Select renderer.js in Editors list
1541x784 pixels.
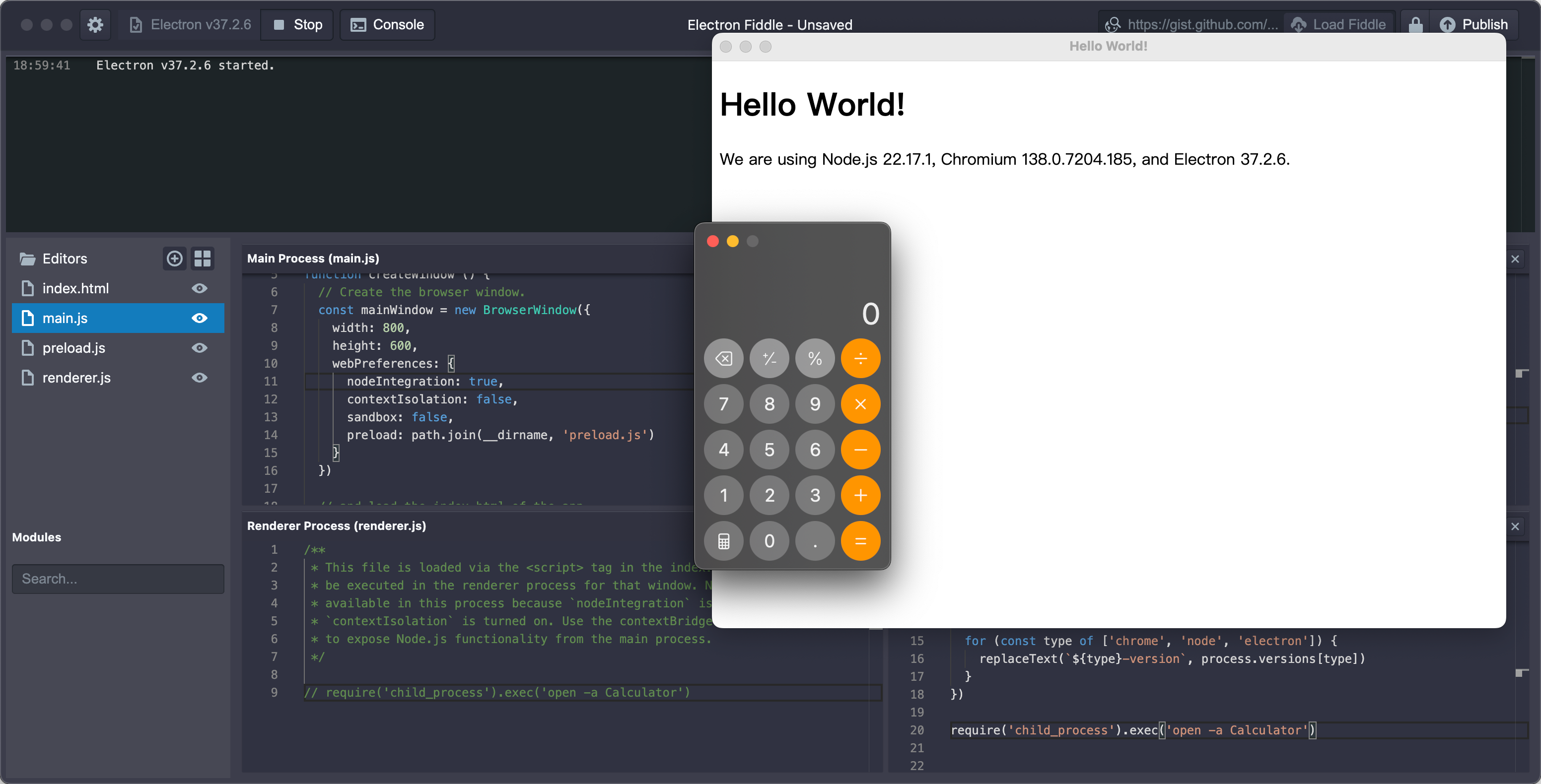[118, 378]
